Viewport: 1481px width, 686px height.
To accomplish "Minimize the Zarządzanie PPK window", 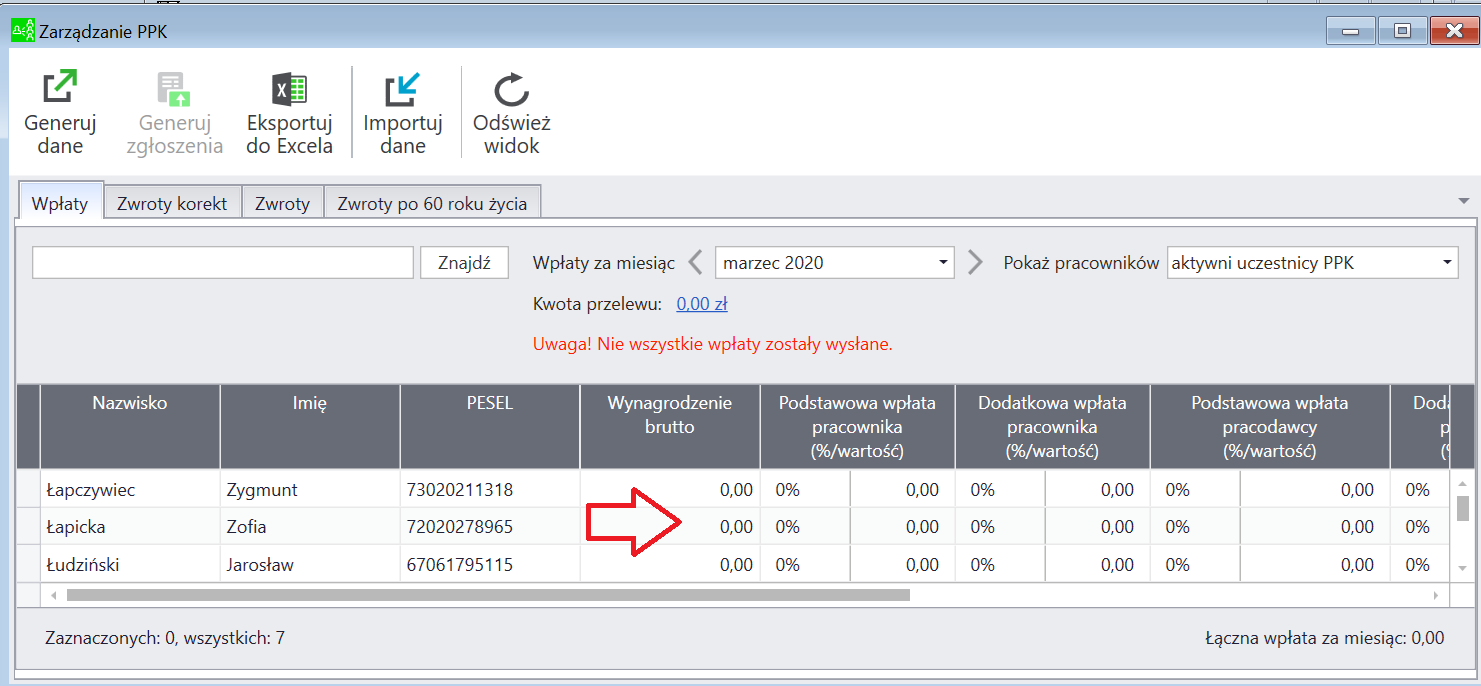I will (1351, 31).
